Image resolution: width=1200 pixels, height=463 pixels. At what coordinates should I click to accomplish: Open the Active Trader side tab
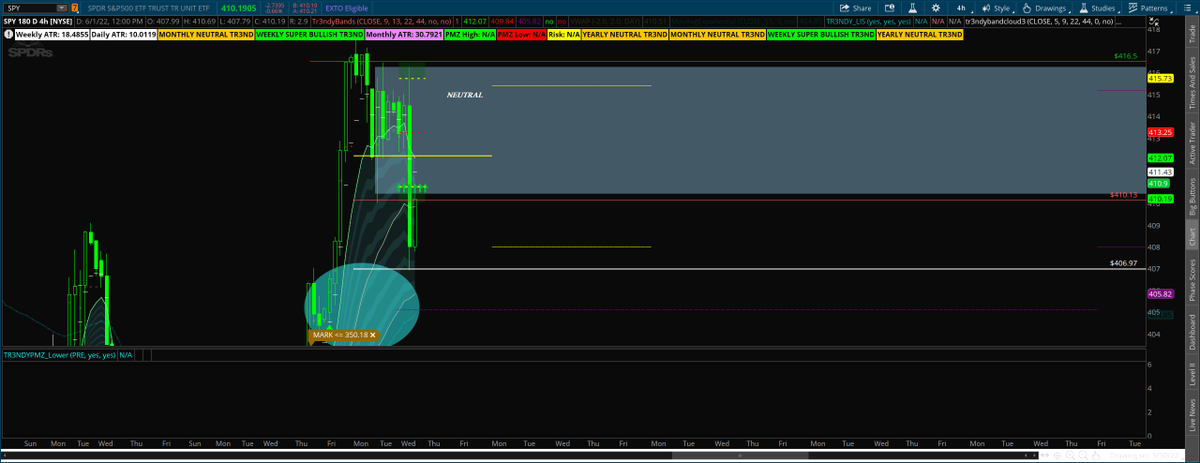1191,142
